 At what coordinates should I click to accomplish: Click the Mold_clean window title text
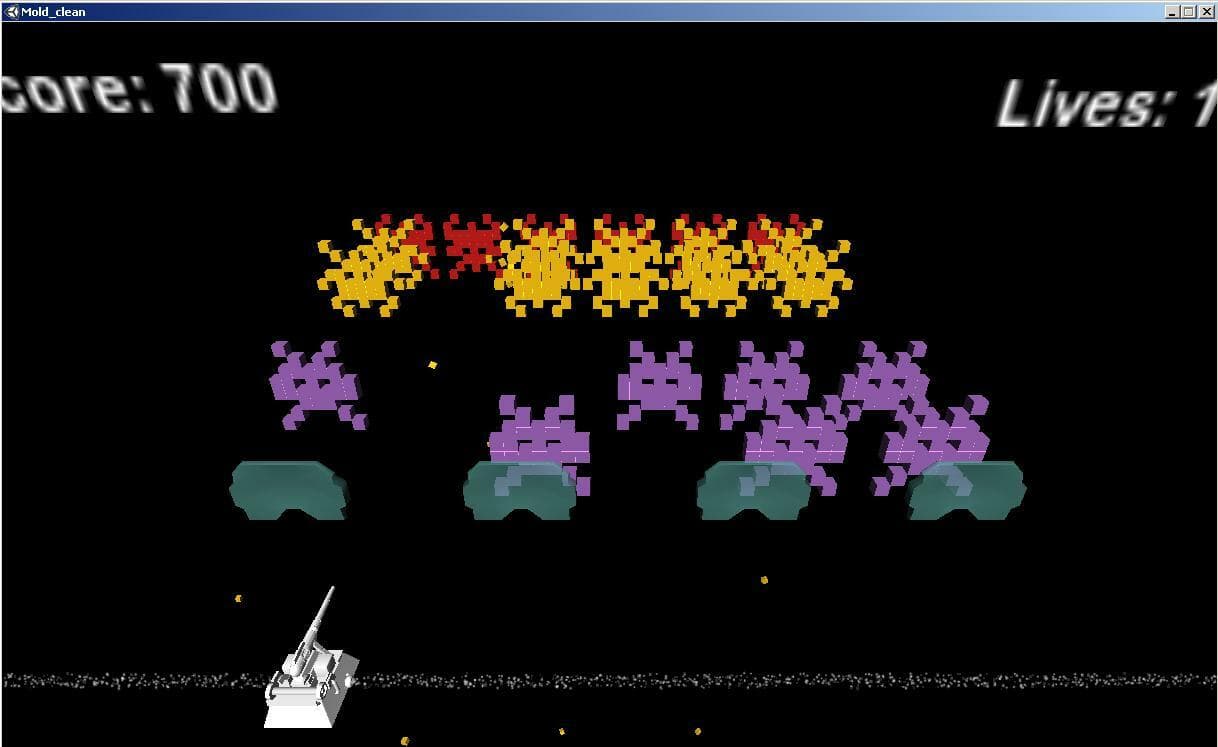click(53, 11)
